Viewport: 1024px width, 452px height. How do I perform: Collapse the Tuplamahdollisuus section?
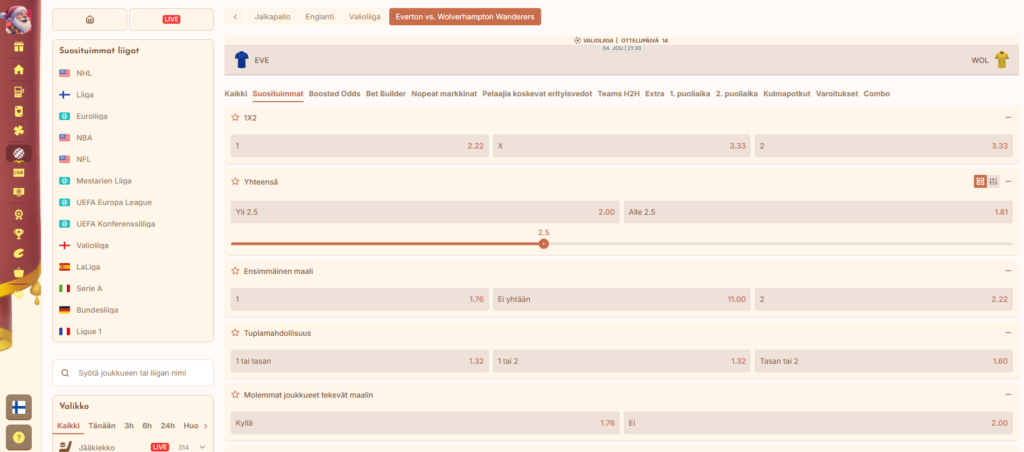(1008, 332)
